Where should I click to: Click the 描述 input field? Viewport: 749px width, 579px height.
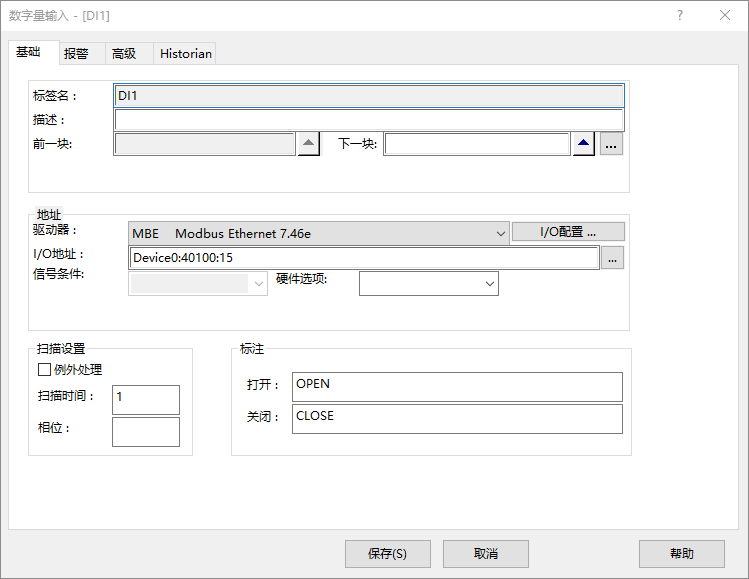[369, 120]
